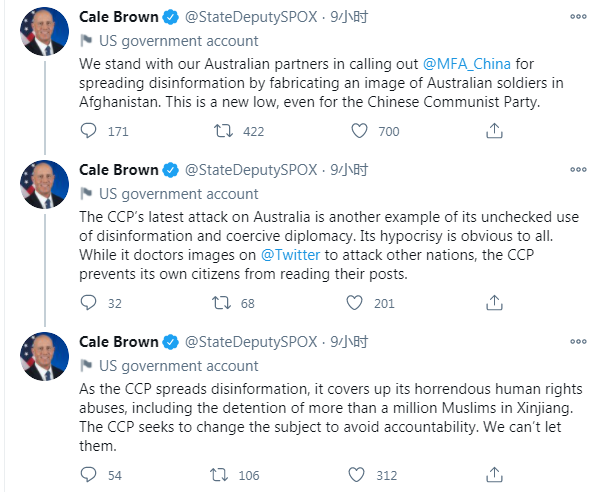
Task: Reply to the tweet about Xinjiang
Action: (x=89, y=475)
